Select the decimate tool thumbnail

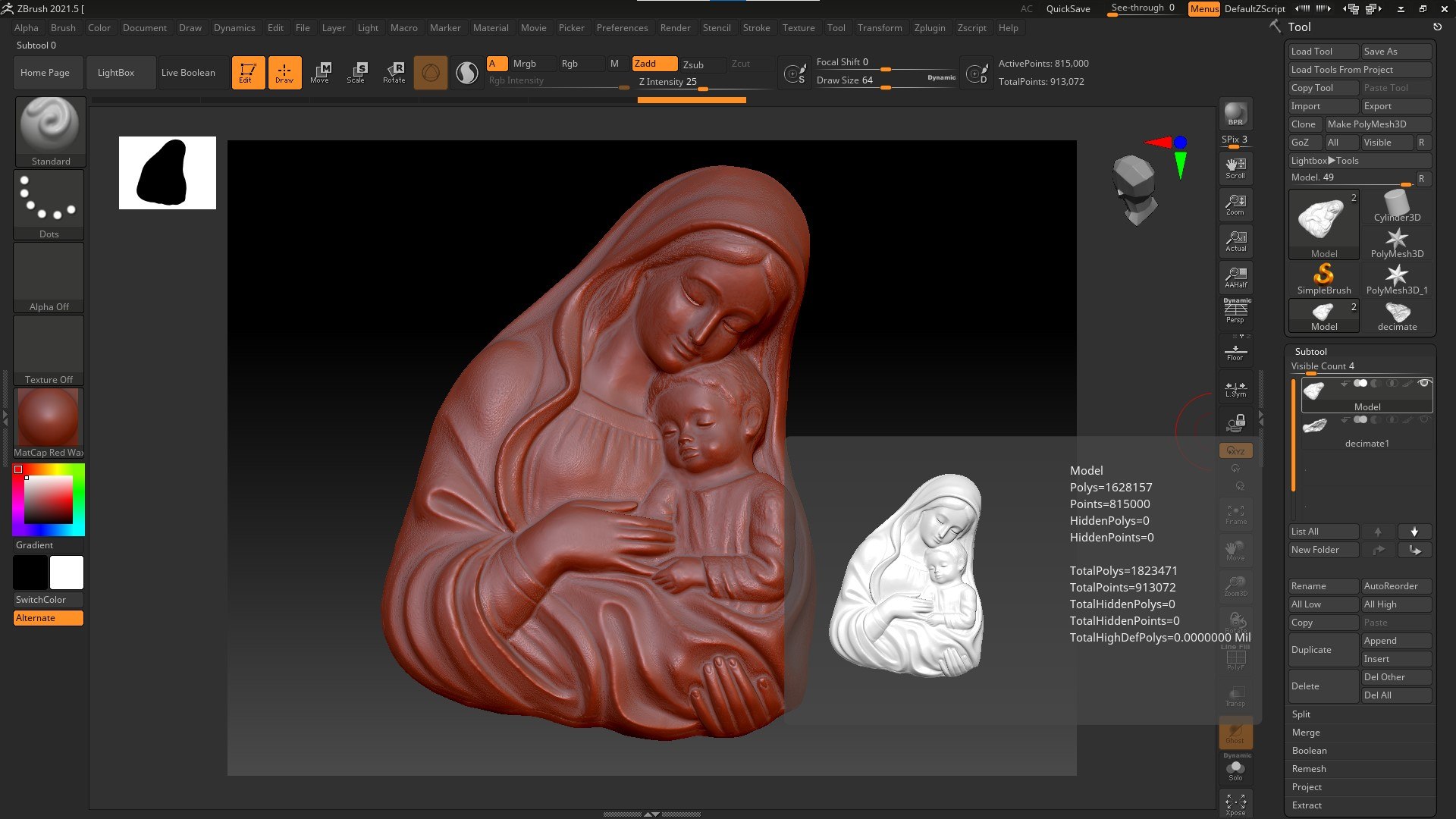tap(1397, 315)
